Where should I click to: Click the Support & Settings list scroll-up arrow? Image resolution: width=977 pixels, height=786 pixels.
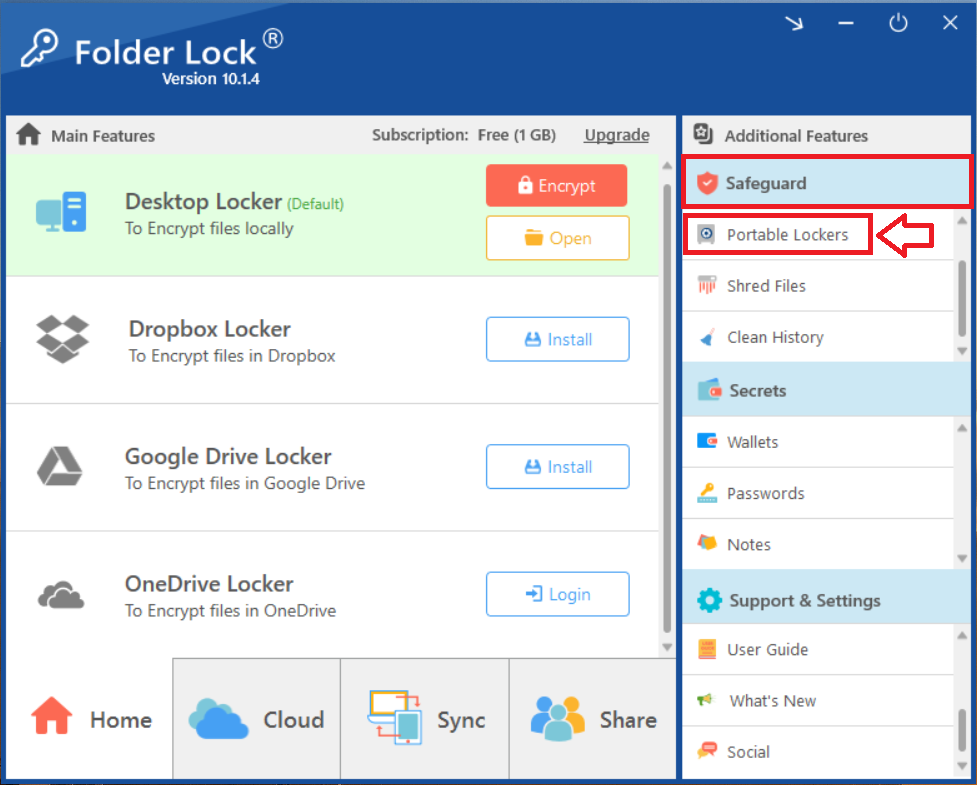962,636
